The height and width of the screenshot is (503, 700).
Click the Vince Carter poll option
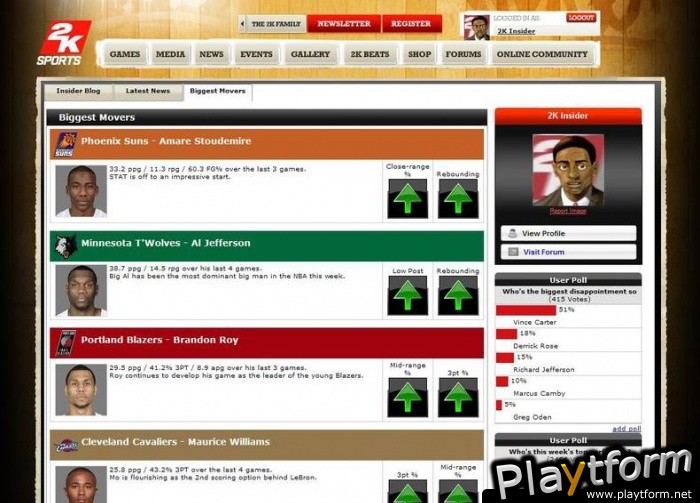[535, 322]
